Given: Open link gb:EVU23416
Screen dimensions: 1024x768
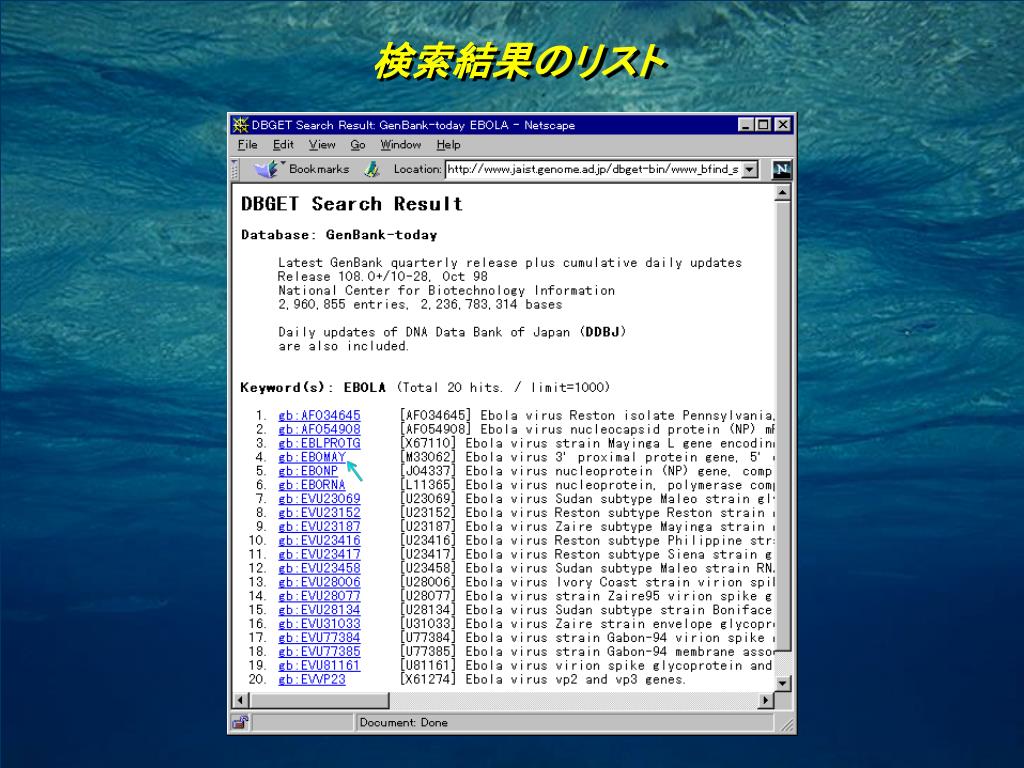Looking at the screenshot, I should 319,540.
